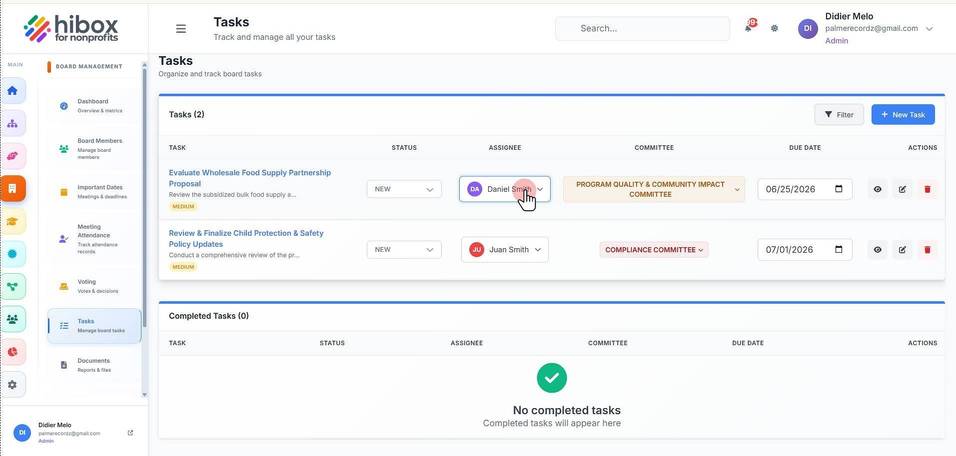956x456 pixels.
Task: Click MEDIUM badge on Wholesale Food Supply task
Action: point(183,207)
